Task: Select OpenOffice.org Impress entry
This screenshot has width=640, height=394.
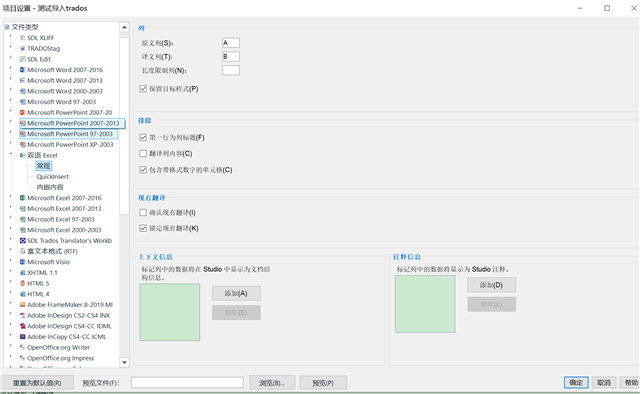Action: tap(60, 358)
